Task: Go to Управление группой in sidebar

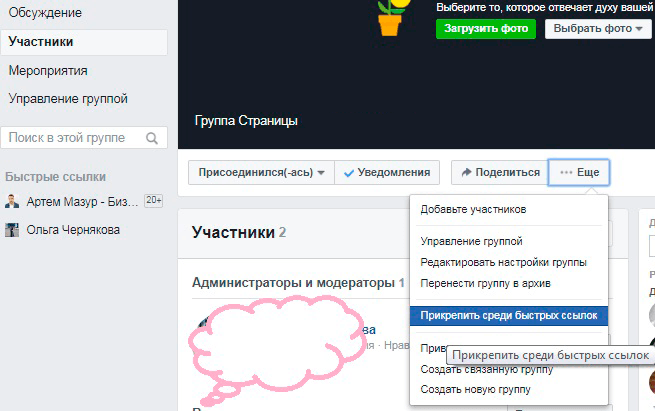Action: tap(68, 99)
